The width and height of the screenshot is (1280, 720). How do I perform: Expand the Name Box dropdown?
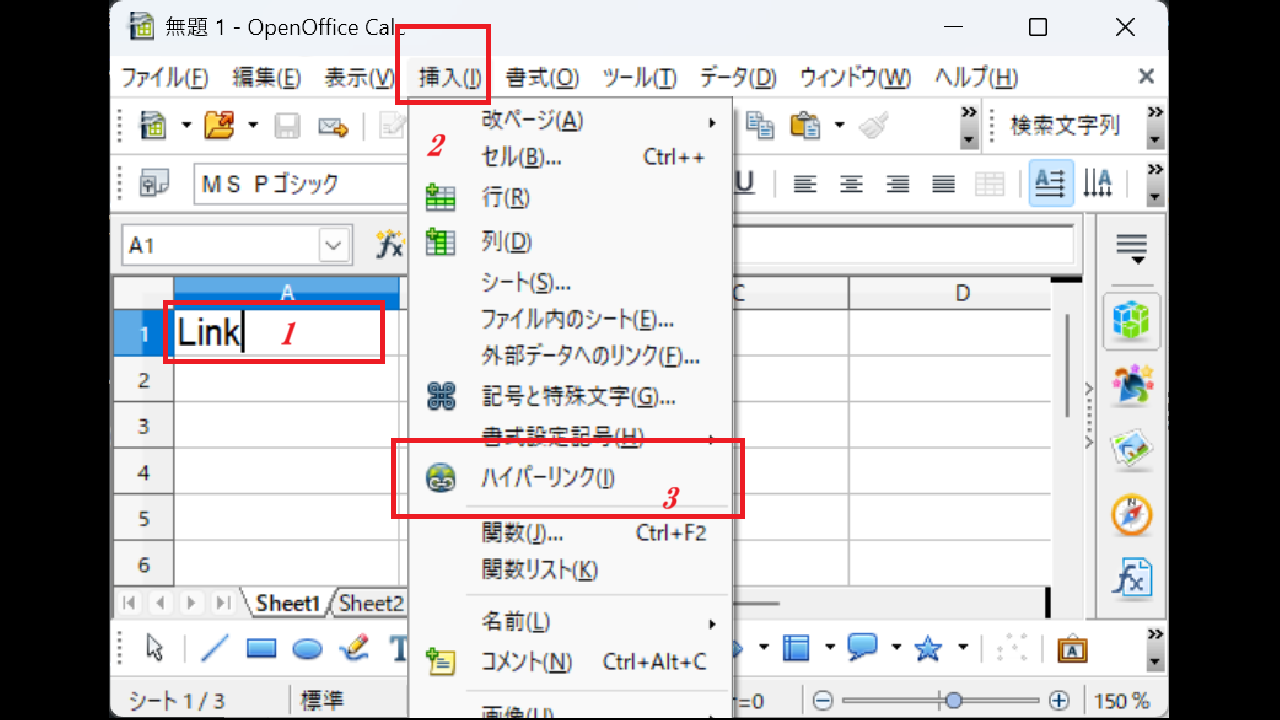[x=334, y=245]
